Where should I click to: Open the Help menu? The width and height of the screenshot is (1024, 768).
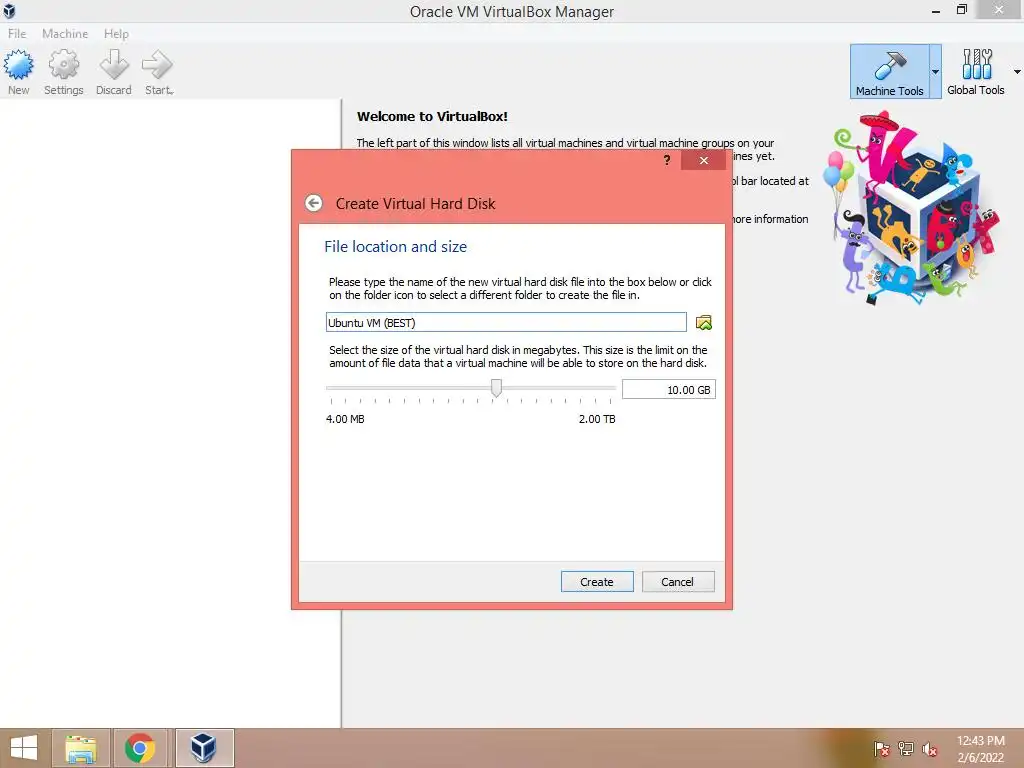[x=116, y=33]
